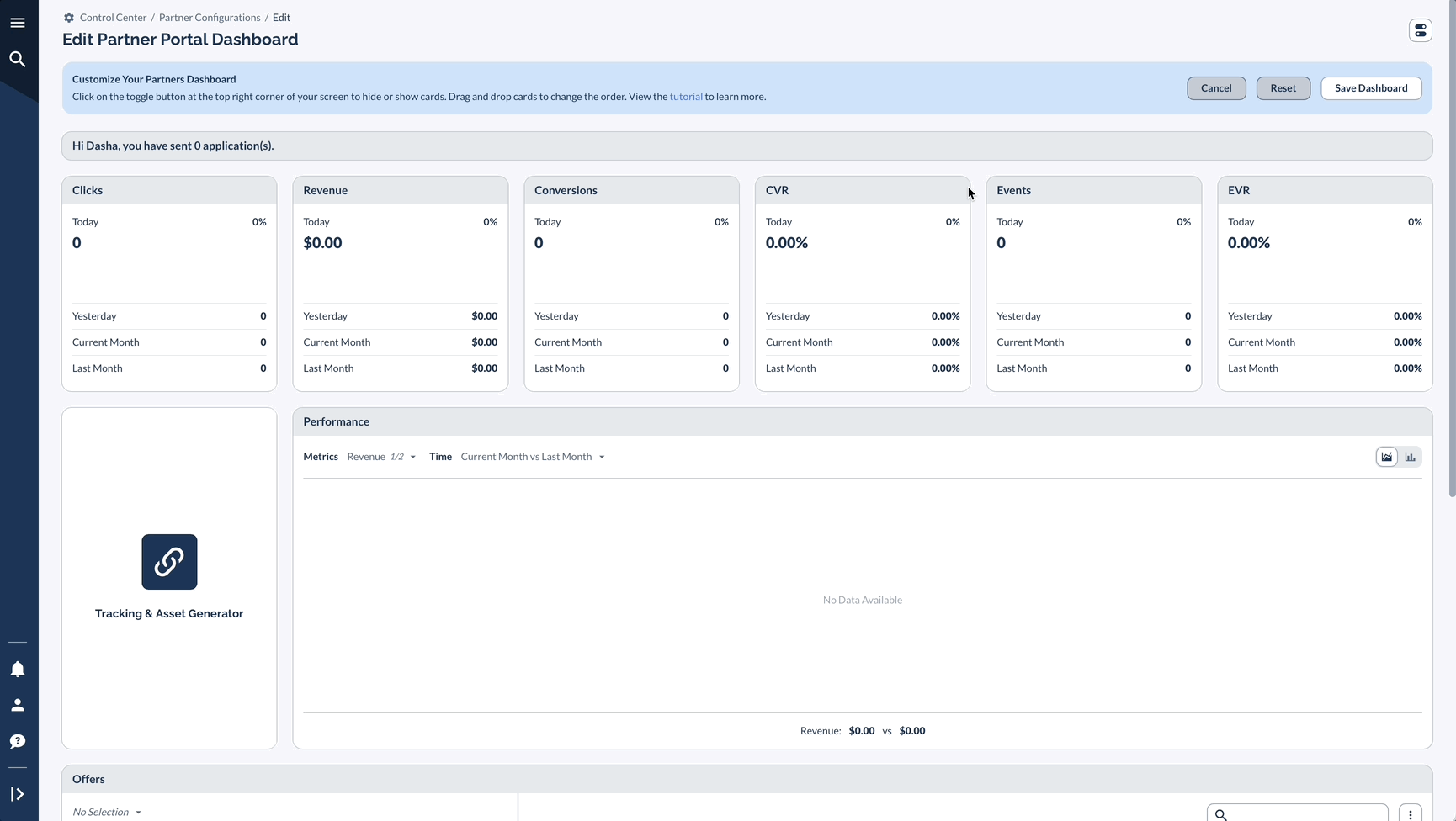This screenshot has height=821, width=1456.
Task: Click the Tracking & Asset Generator link icon
Action: (169, 562)
